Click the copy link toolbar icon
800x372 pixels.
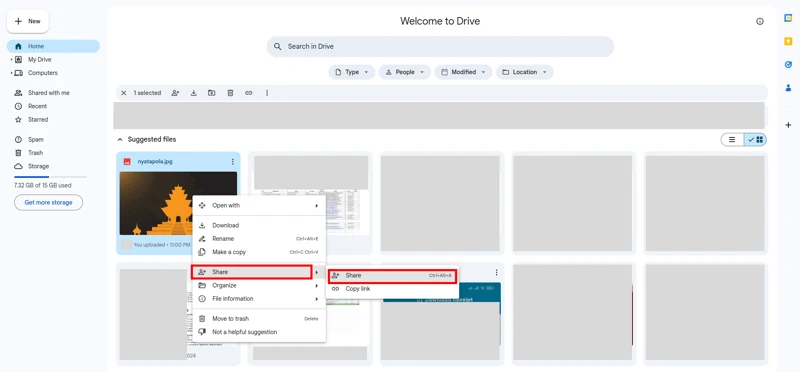pyautogui.click(x=248, y=93)
